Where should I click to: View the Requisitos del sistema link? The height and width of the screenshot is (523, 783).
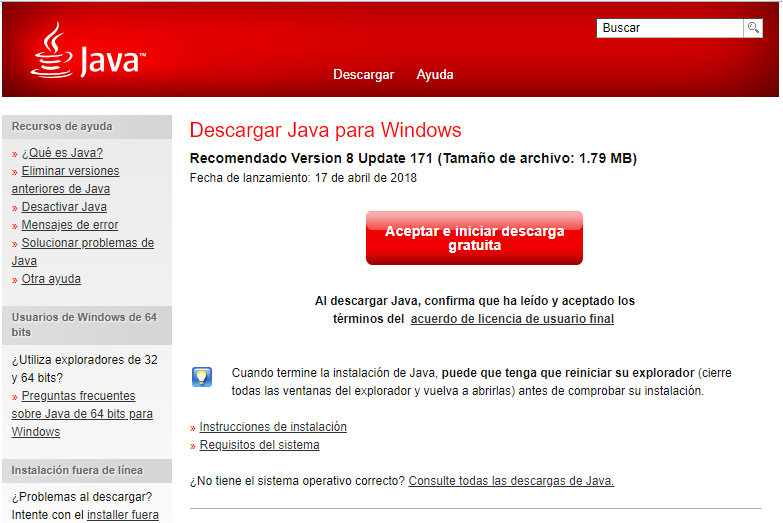coord(259,445)
